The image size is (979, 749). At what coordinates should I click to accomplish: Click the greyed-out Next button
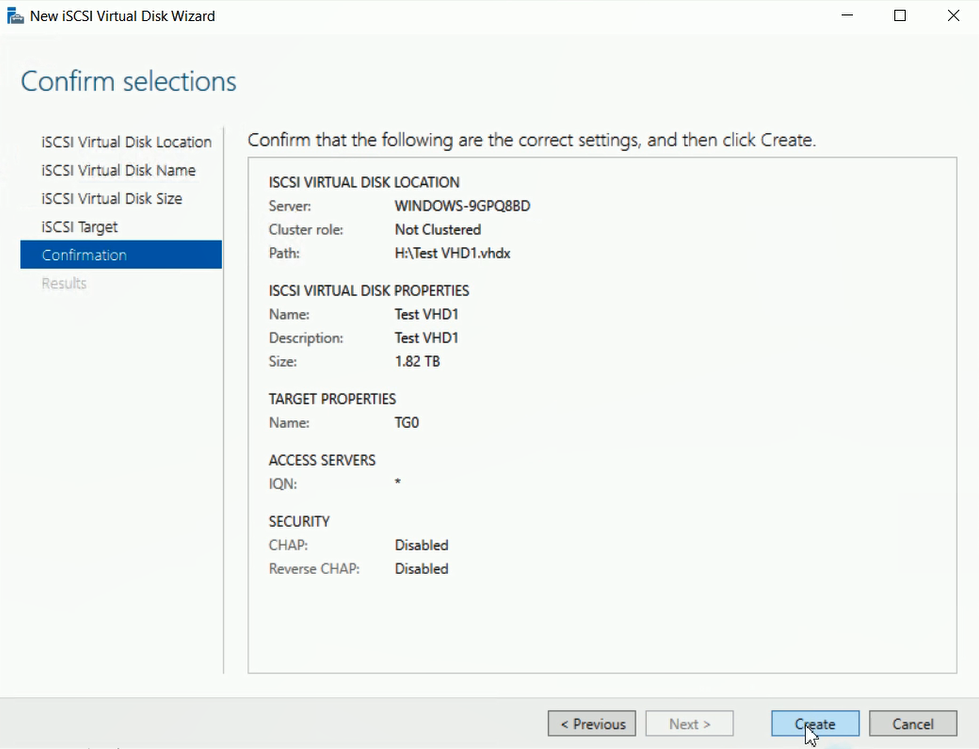[x=689, y=724]
